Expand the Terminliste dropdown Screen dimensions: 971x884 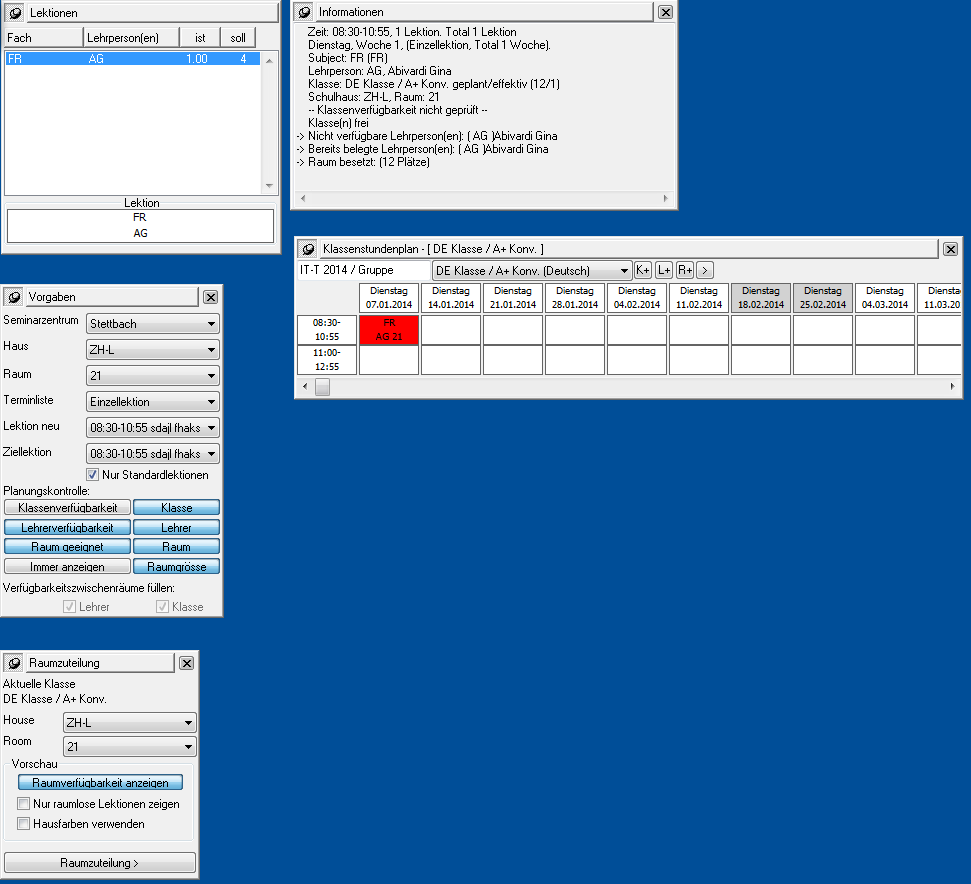[x=153, y=402]
